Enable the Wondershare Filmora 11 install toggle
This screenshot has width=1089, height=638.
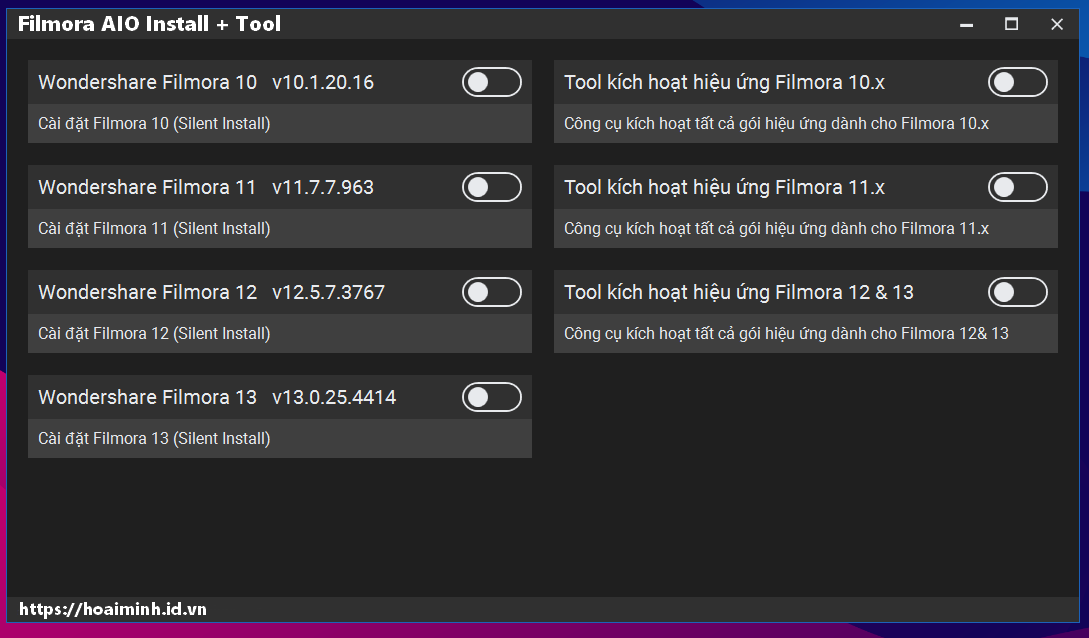point(492,187)
